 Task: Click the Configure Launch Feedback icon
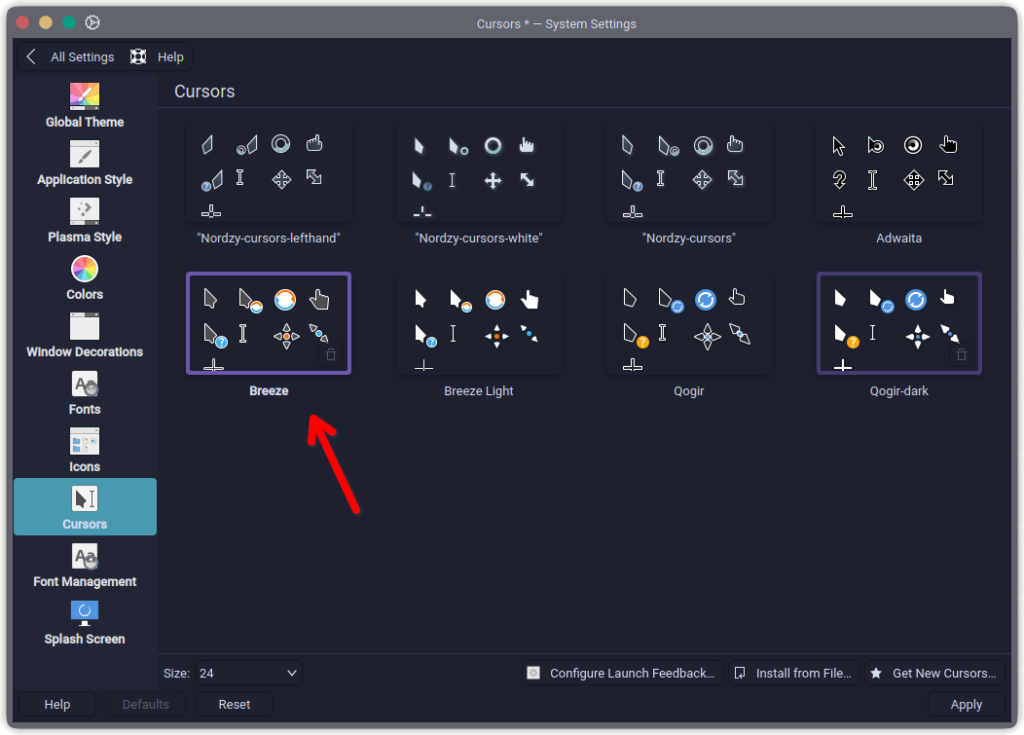534,673
